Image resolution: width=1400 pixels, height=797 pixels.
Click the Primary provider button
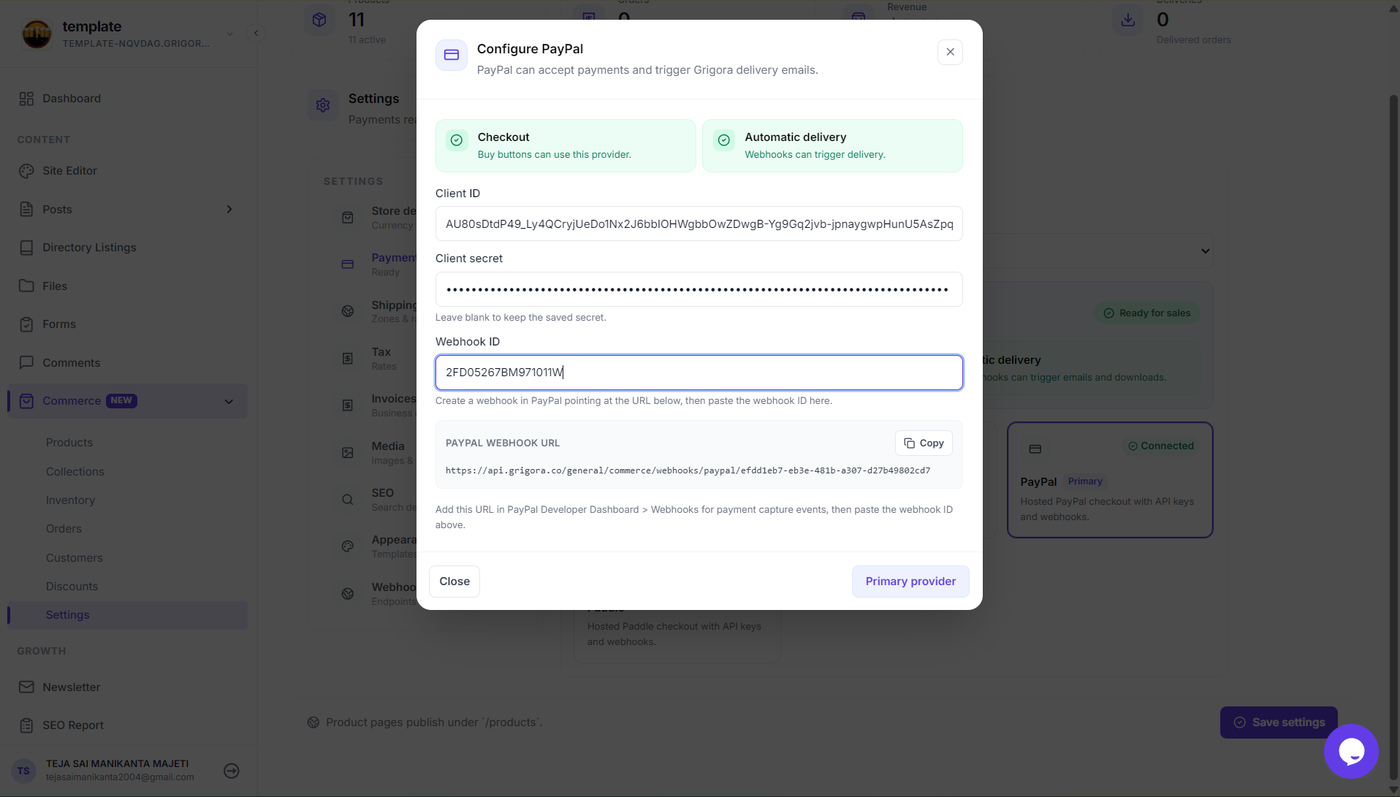[910, 581]
